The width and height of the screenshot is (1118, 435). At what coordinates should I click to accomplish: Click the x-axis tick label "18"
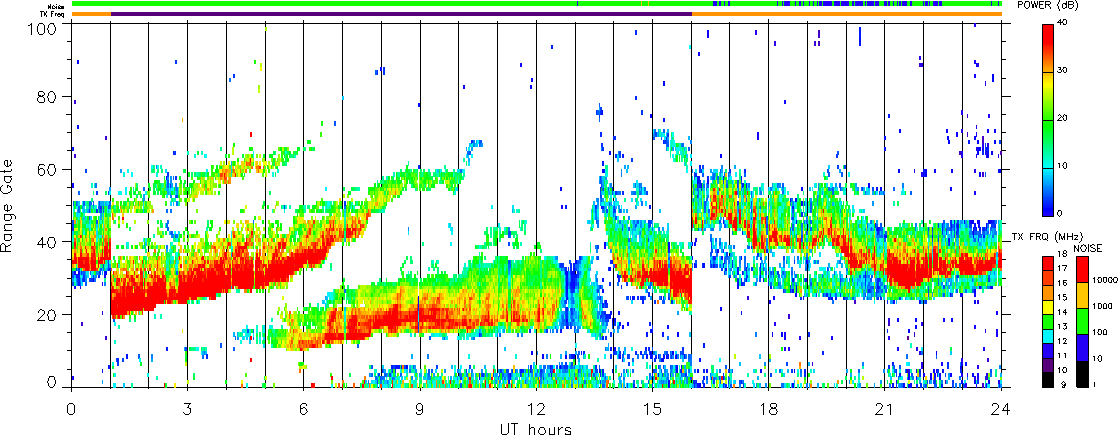pos(769,409)
